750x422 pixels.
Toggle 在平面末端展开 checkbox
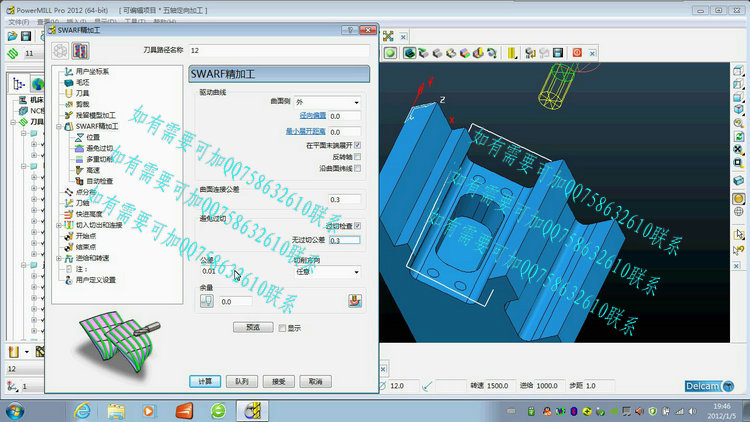[358, 145]
